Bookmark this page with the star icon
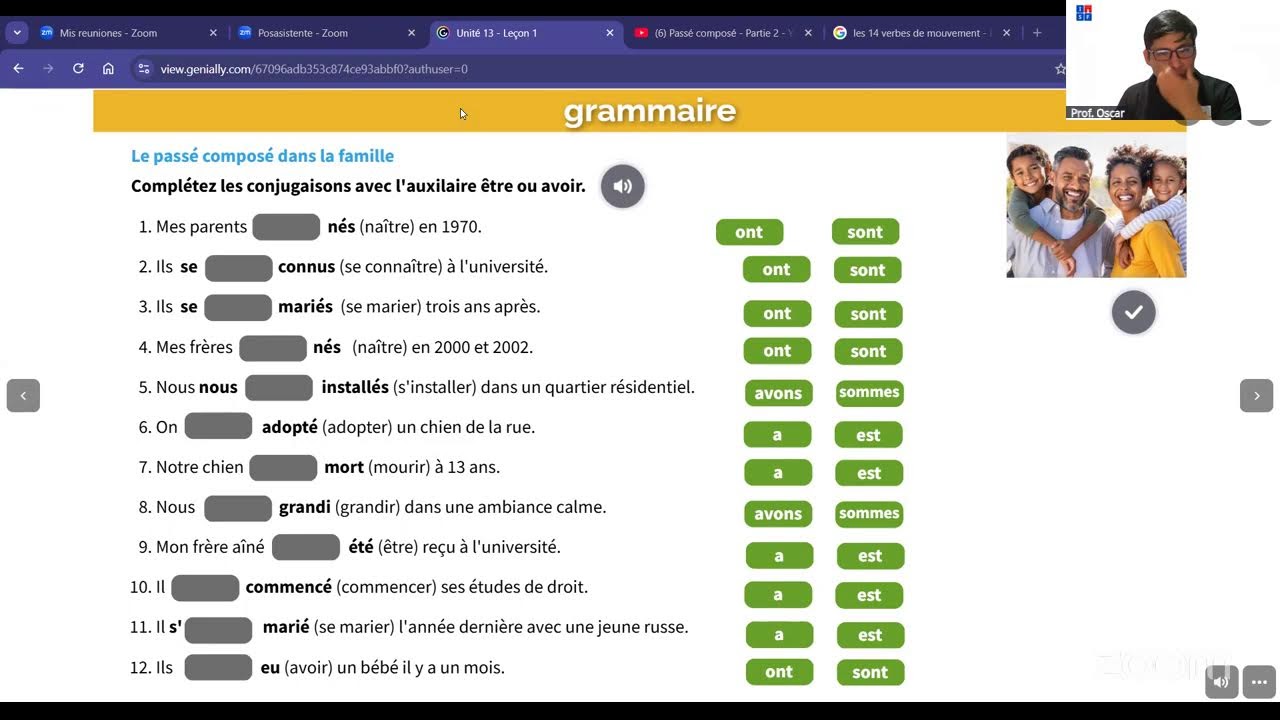Viewport: 1280px width, 720px height. tap(1060, 69)
